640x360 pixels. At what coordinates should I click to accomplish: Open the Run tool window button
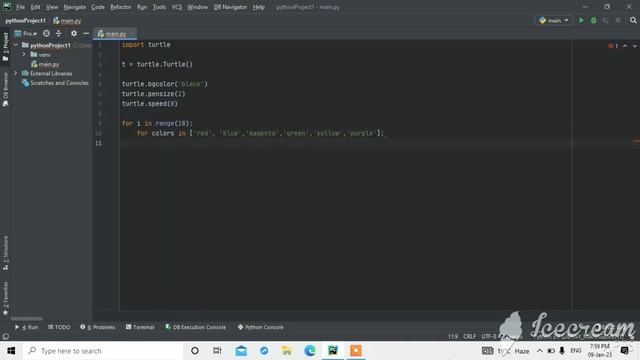tap(27, 327)
